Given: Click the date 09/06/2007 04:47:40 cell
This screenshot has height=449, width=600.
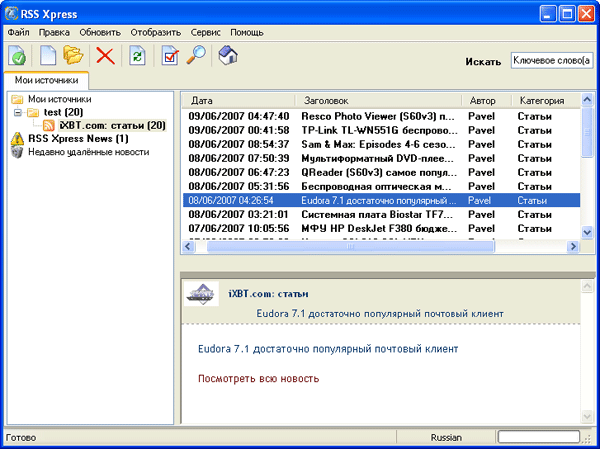Looking at the screenshot, I should point(239,116).
